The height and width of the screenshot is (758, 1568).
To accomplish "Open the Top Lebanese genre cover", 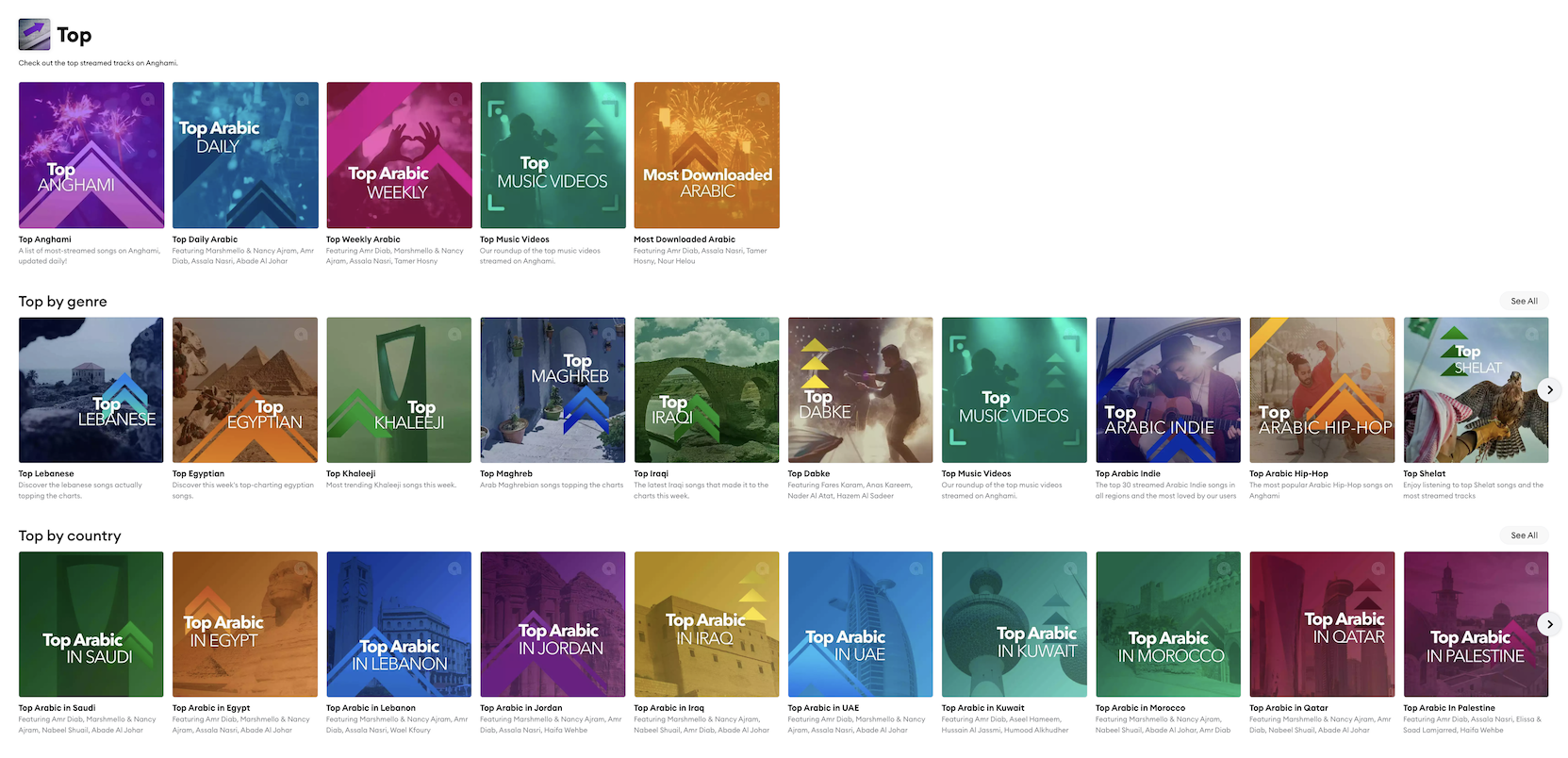I will coord(91,389).
